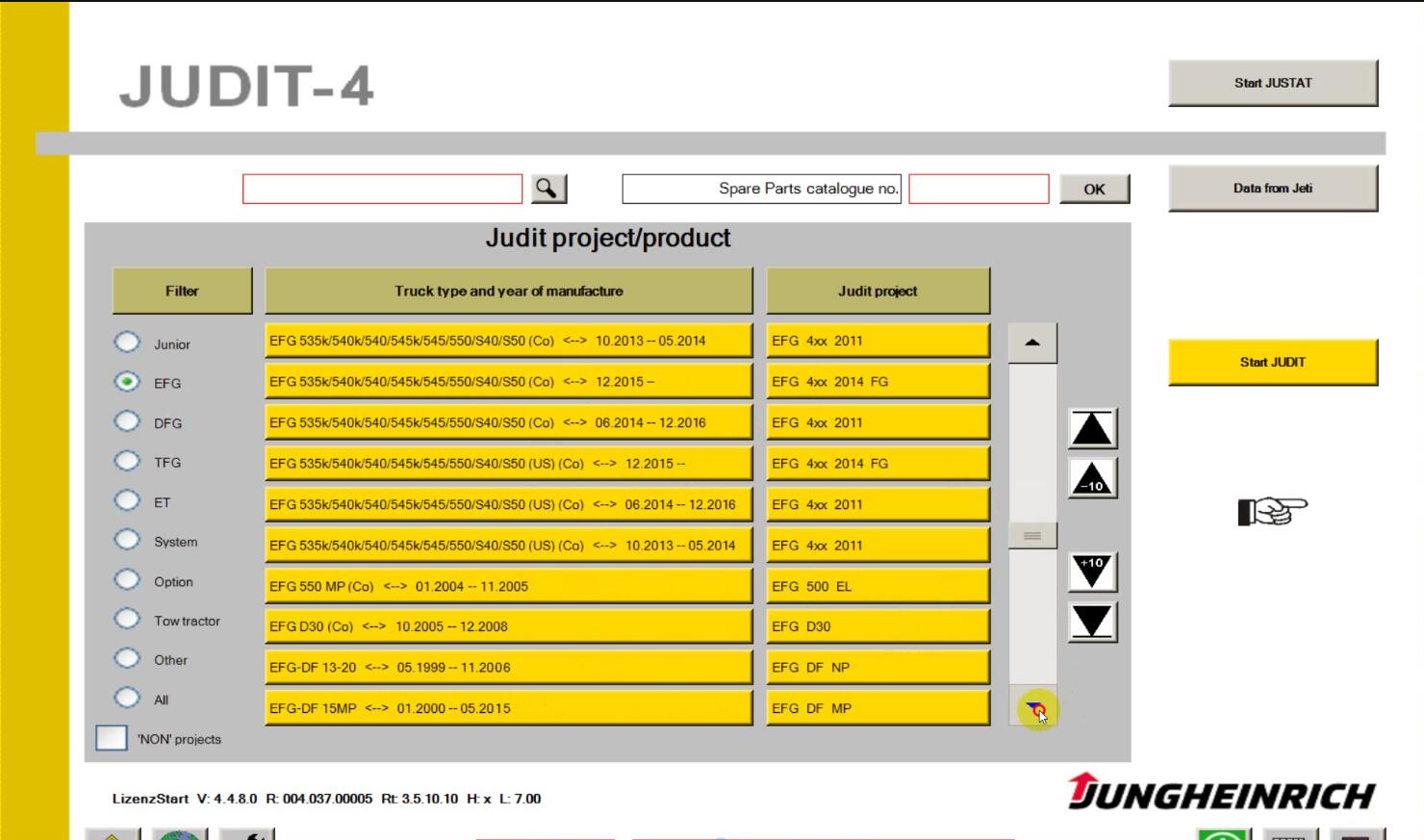Screen dimensions: 1424x840
Task: Click EFG D30 project cell
Action: tap(877, 626)
